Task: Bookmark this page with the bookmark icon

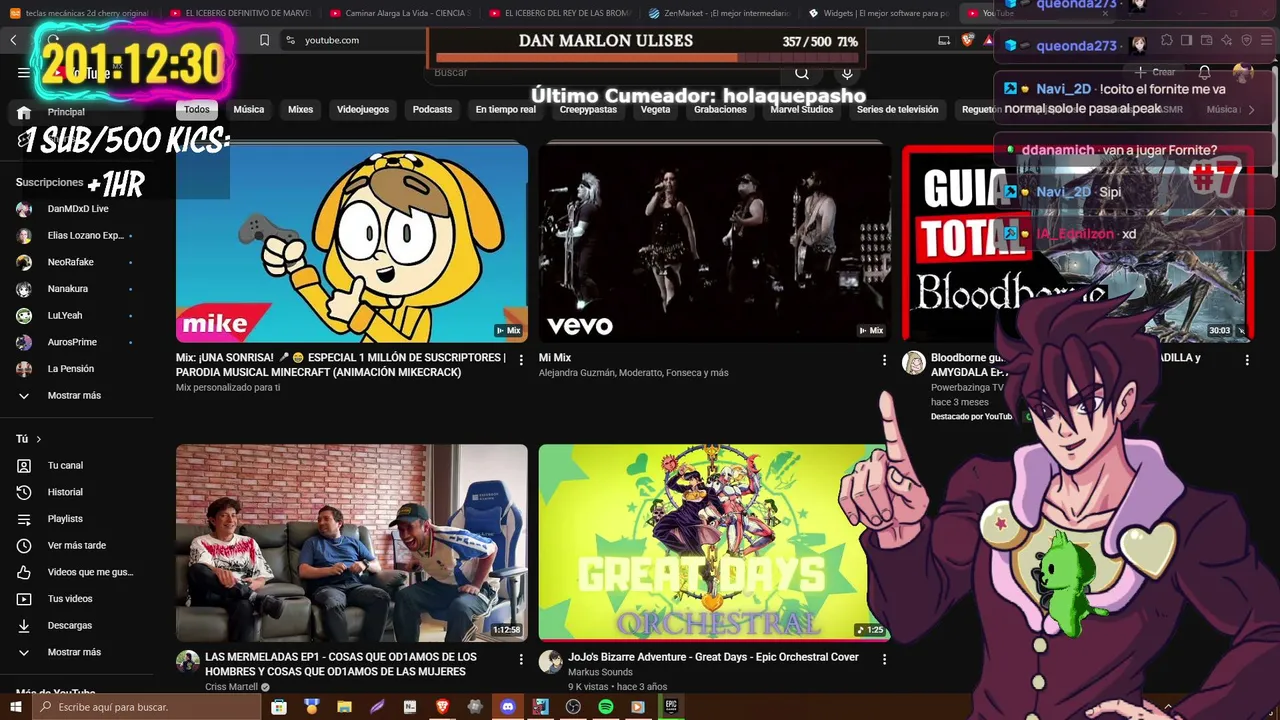Action: 264,40
